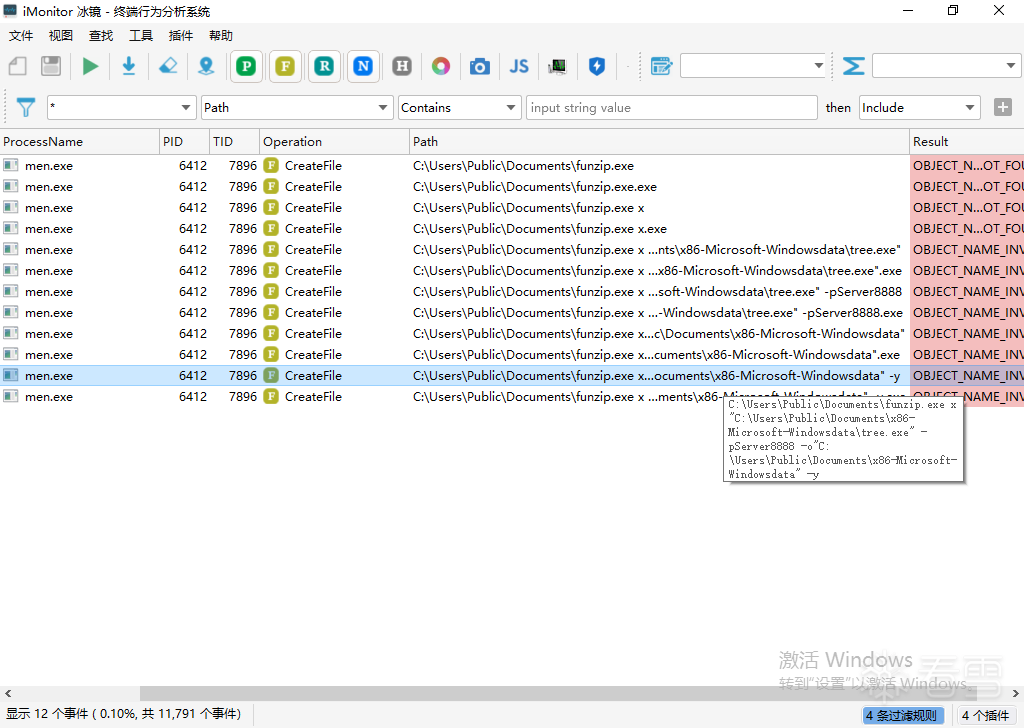Open the 查找 menu
This screenshot has height=728, width=1024.
[101, 35]
